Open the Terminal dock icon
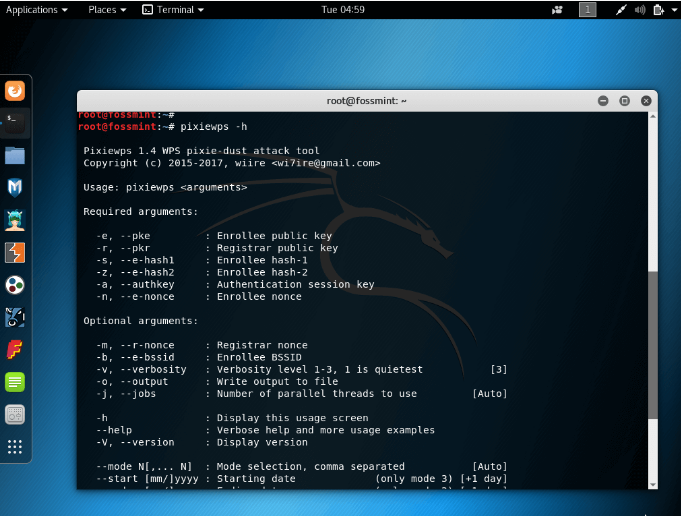This screenshot has width=681, height=516. point(15,123)
